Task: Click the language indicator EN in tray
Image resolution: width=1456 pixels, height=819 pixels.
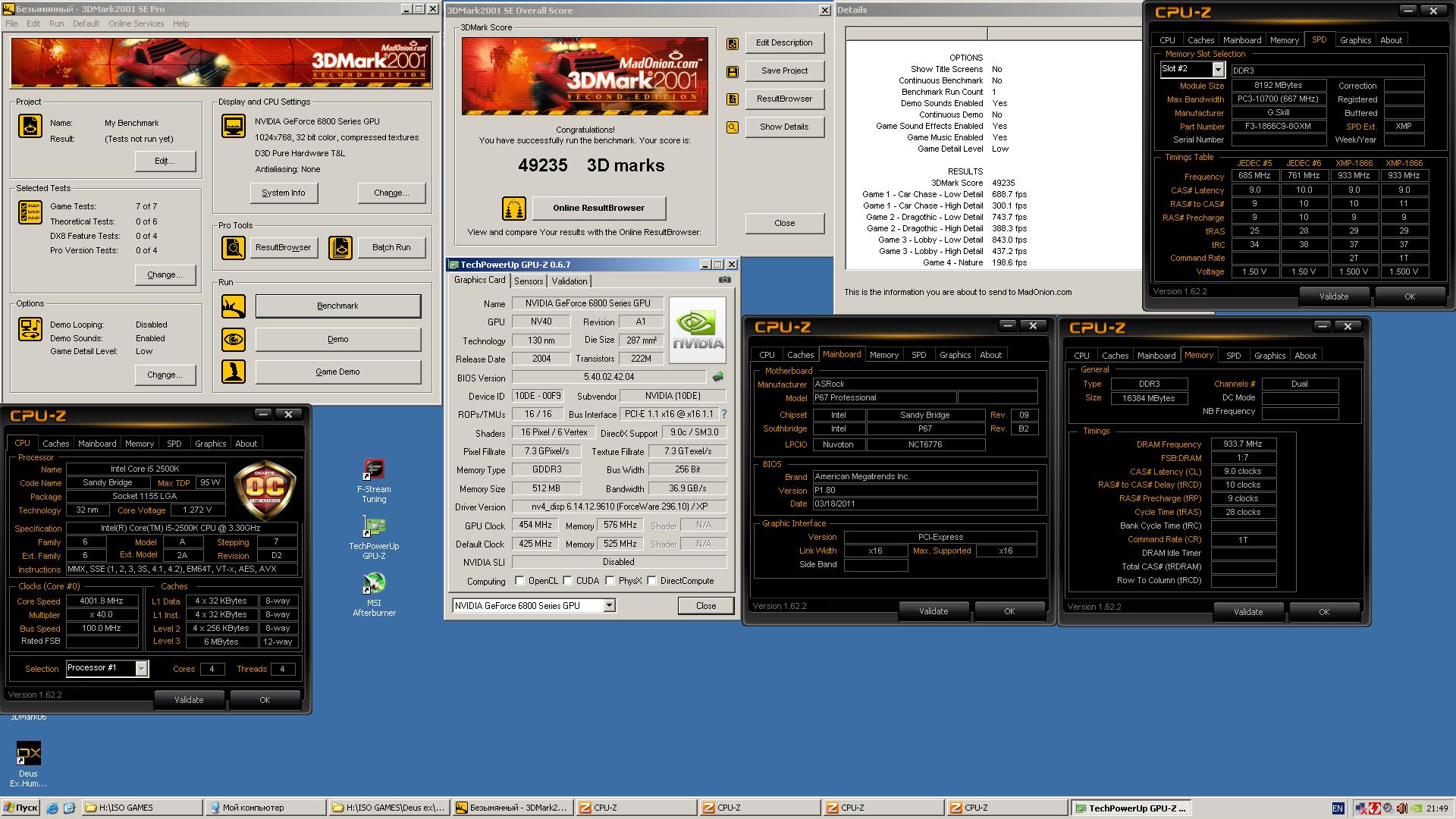Action: tap(1338, 808)
